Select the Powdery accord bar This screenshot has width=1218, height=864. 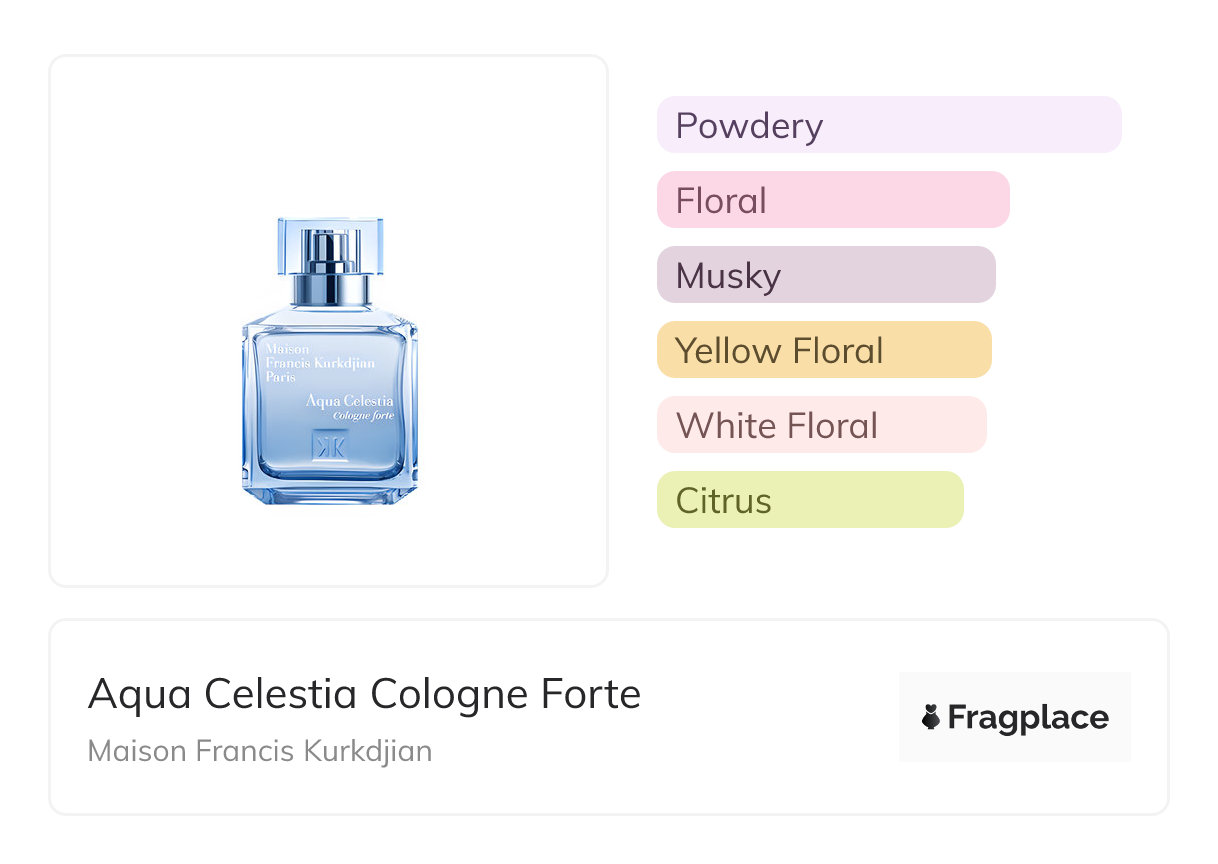[x=888, y=125]
